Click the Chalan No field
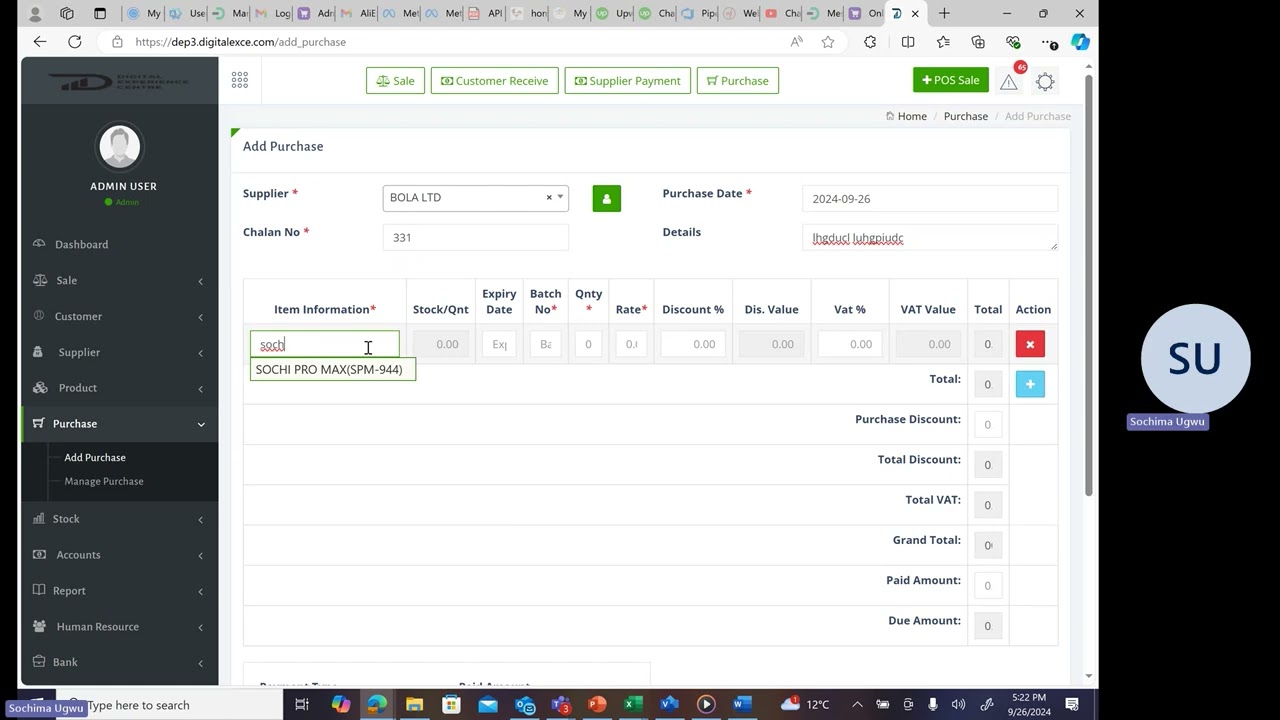 pos(475,237)
